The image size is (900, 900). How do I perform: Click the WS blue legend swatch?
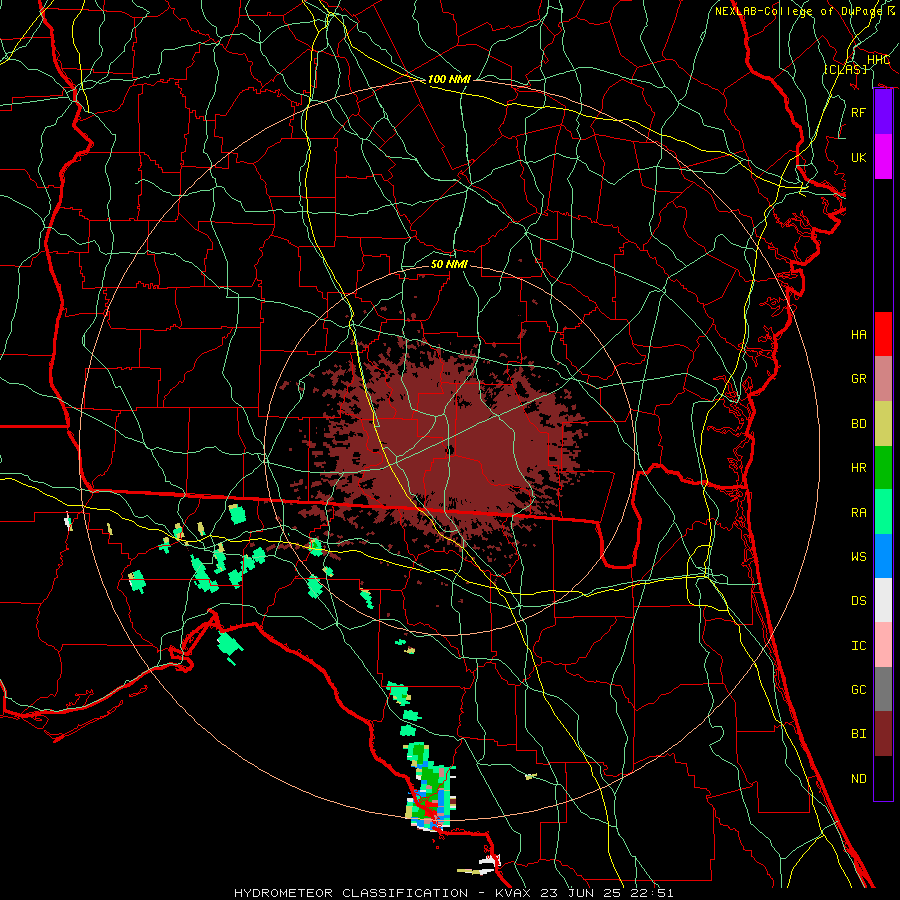(883, 556)
